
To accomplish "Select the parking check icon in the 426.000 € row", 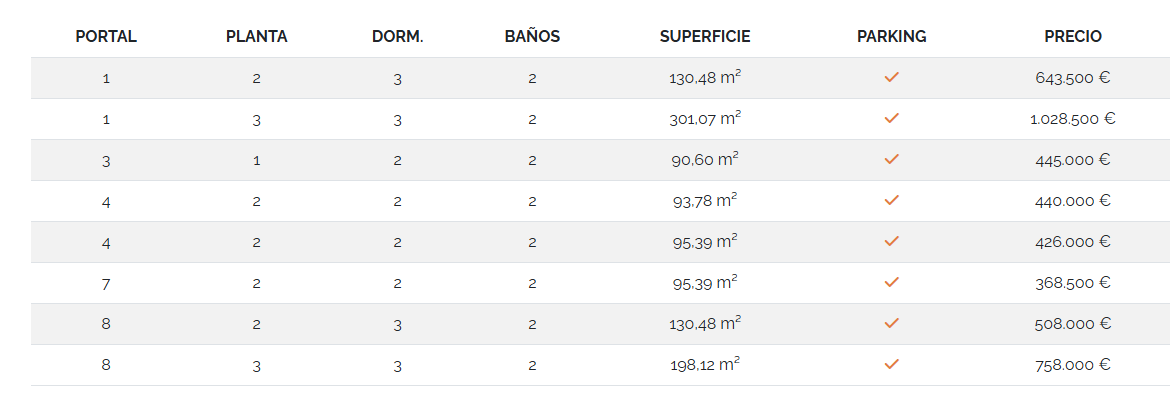I will 891,241.
